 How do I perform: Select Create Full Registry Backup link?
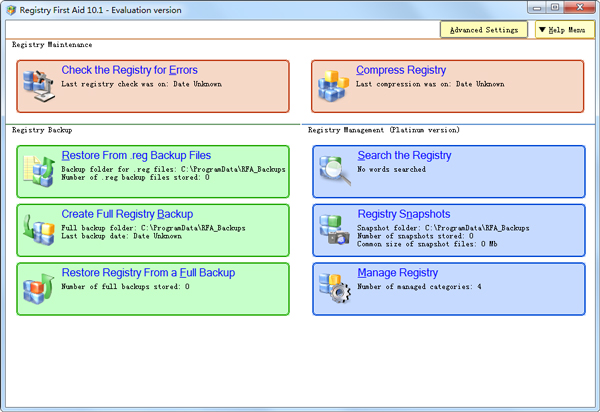(127, 214)
